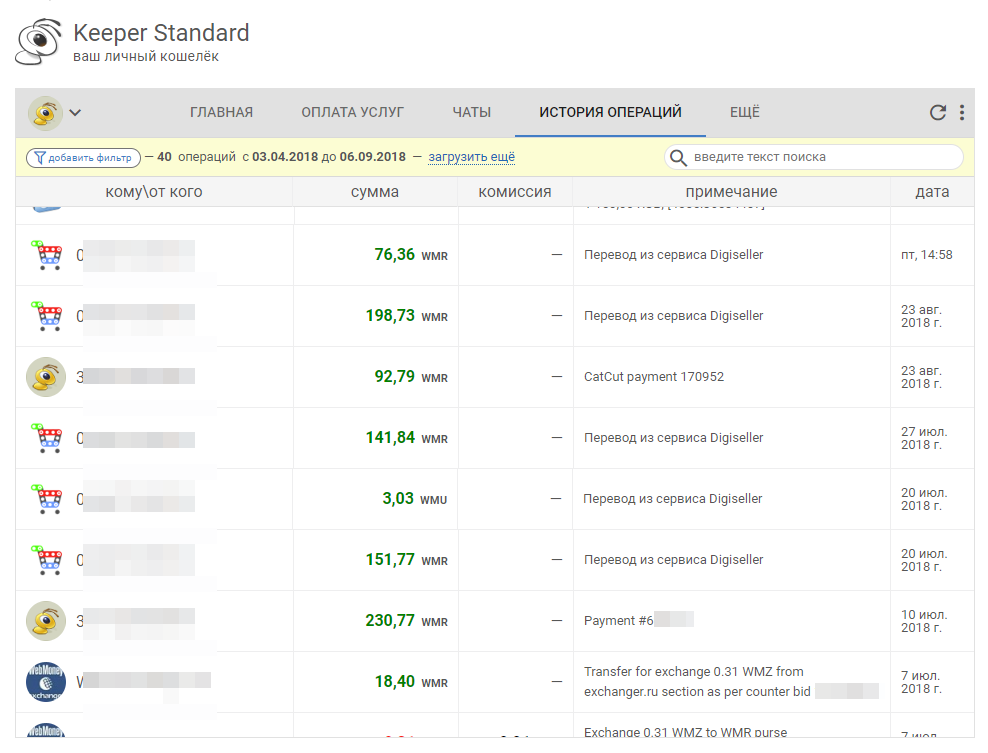Click cart icon in the 3,03 WMU row

coord(47,499)
